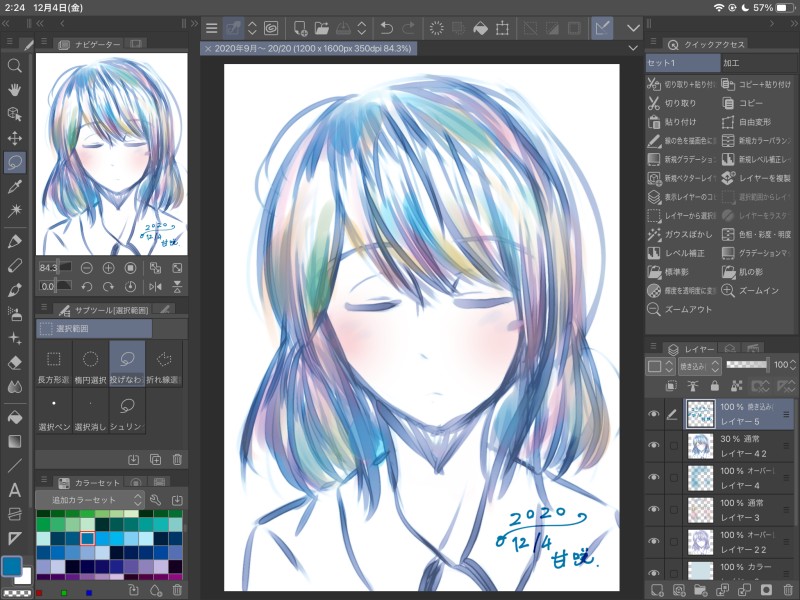Check the edit box for レイヤー 42
The height and width of the screenshot is (600, 800).
[673, 446]
